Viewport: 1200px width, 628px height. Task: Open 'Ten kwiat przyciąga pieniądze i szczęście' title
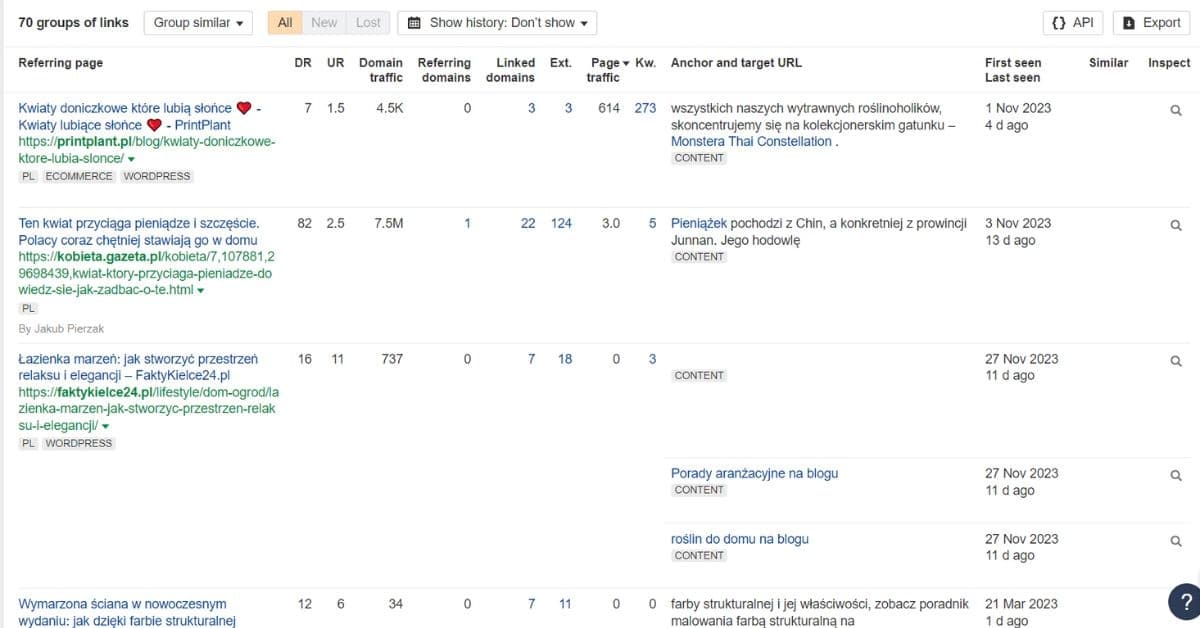tap(138, 231)
